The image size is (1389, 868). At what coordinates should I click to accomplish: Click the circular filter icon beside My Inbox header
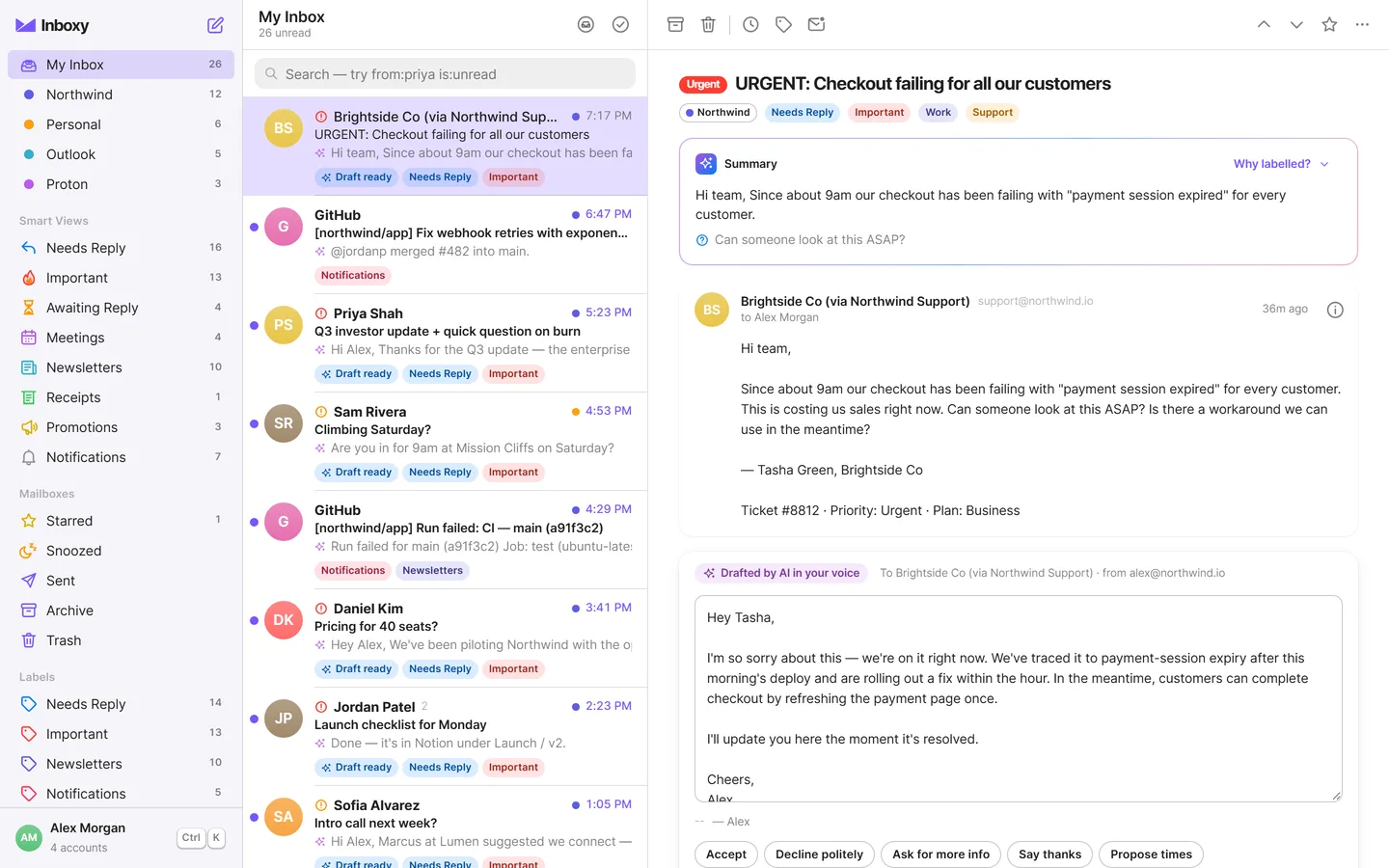coord(586,24)
